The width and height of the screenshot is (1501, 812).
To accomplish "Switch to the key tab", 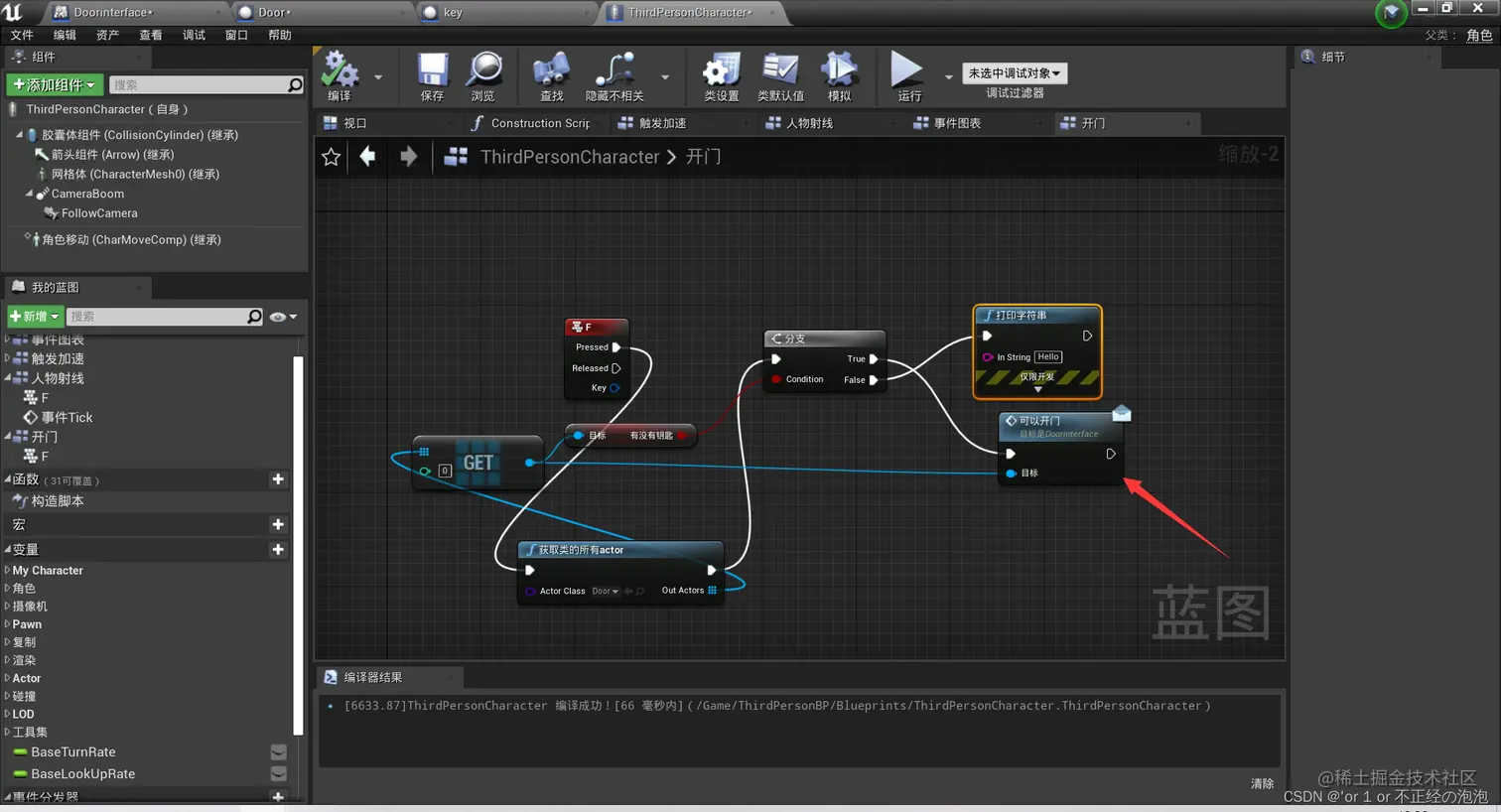I will [506, 13].
